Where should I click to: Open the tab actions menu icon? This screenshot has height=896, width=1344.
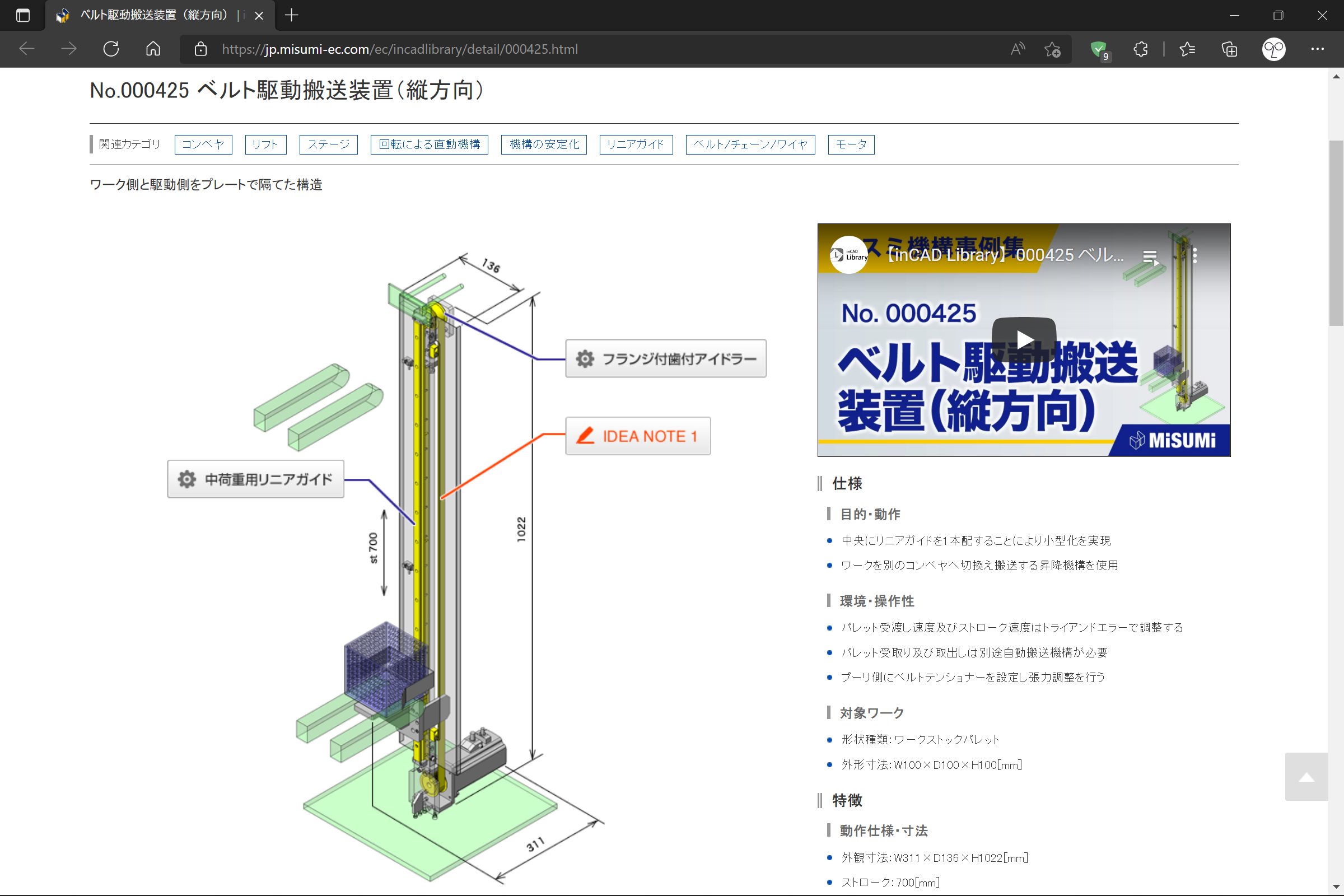pyautogui.click(x=23, y=16)
